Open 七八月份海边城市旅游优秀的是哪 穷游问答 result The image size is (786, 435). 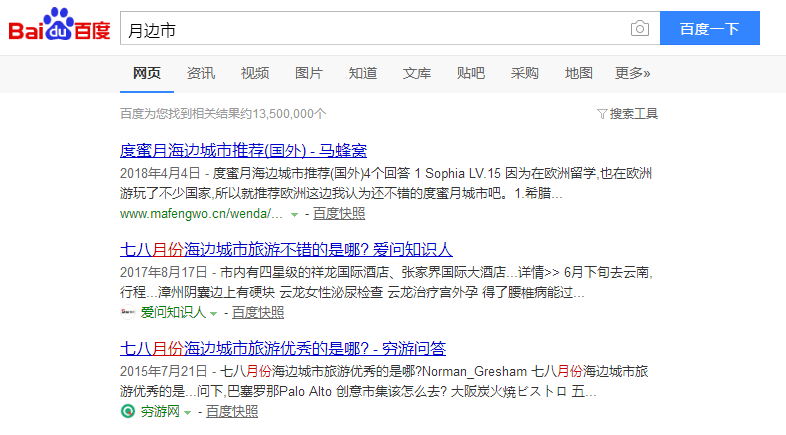pyautogui.click(x=283, y=348)
